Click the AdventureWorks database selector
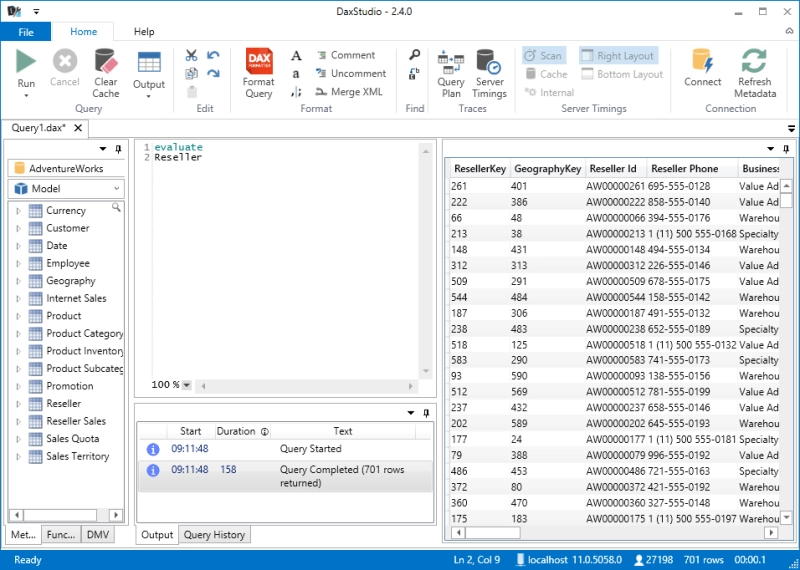Viewport: 800px width, 570px height. (x=66, y=168)
